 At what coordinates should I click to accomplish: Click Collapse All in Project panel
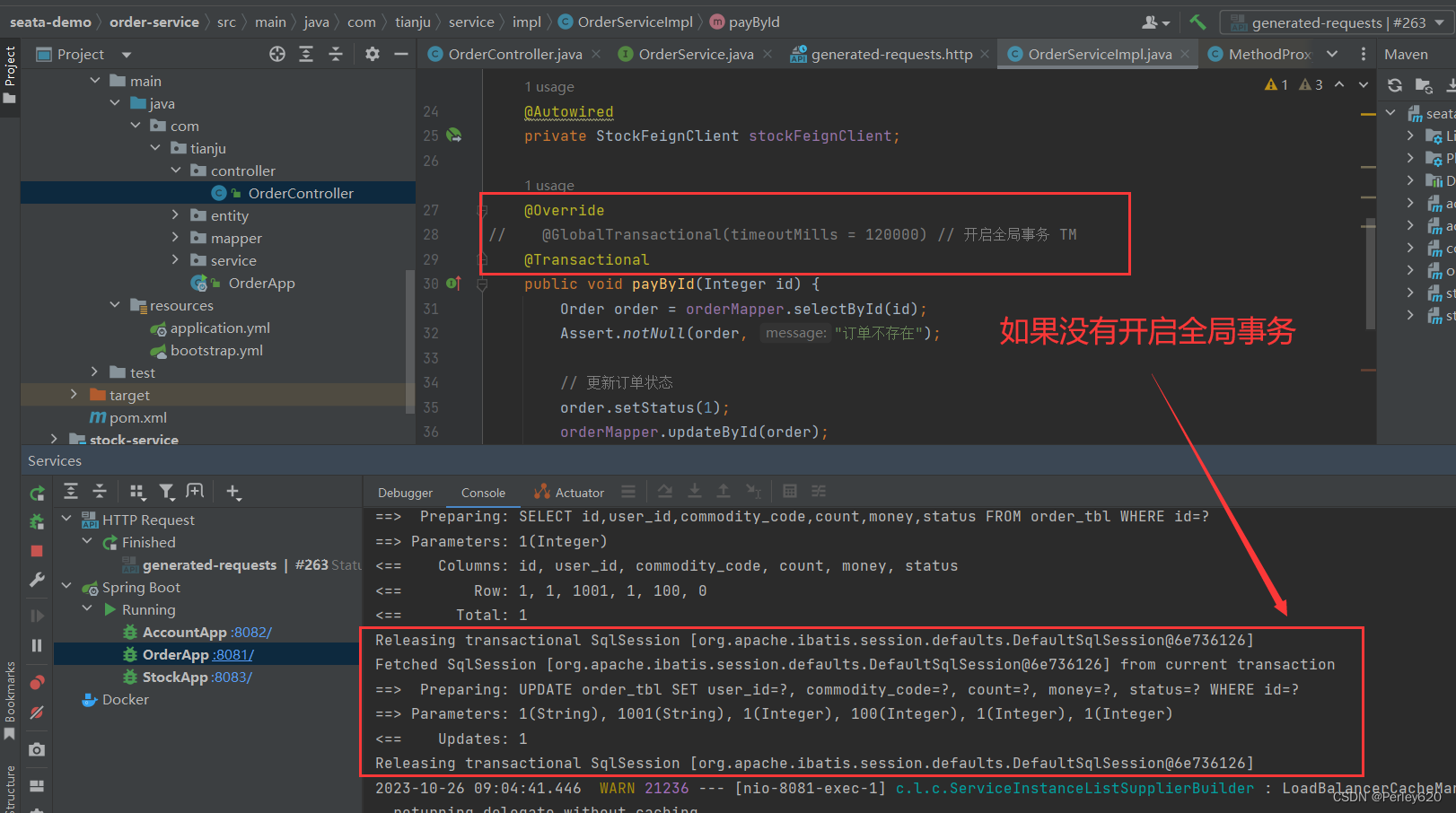336,54
